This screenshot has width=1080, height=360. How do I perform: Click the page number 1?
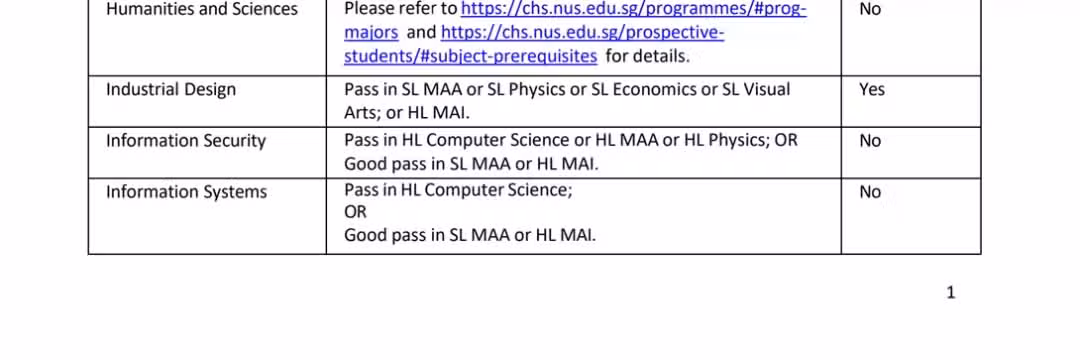(951, 293)
